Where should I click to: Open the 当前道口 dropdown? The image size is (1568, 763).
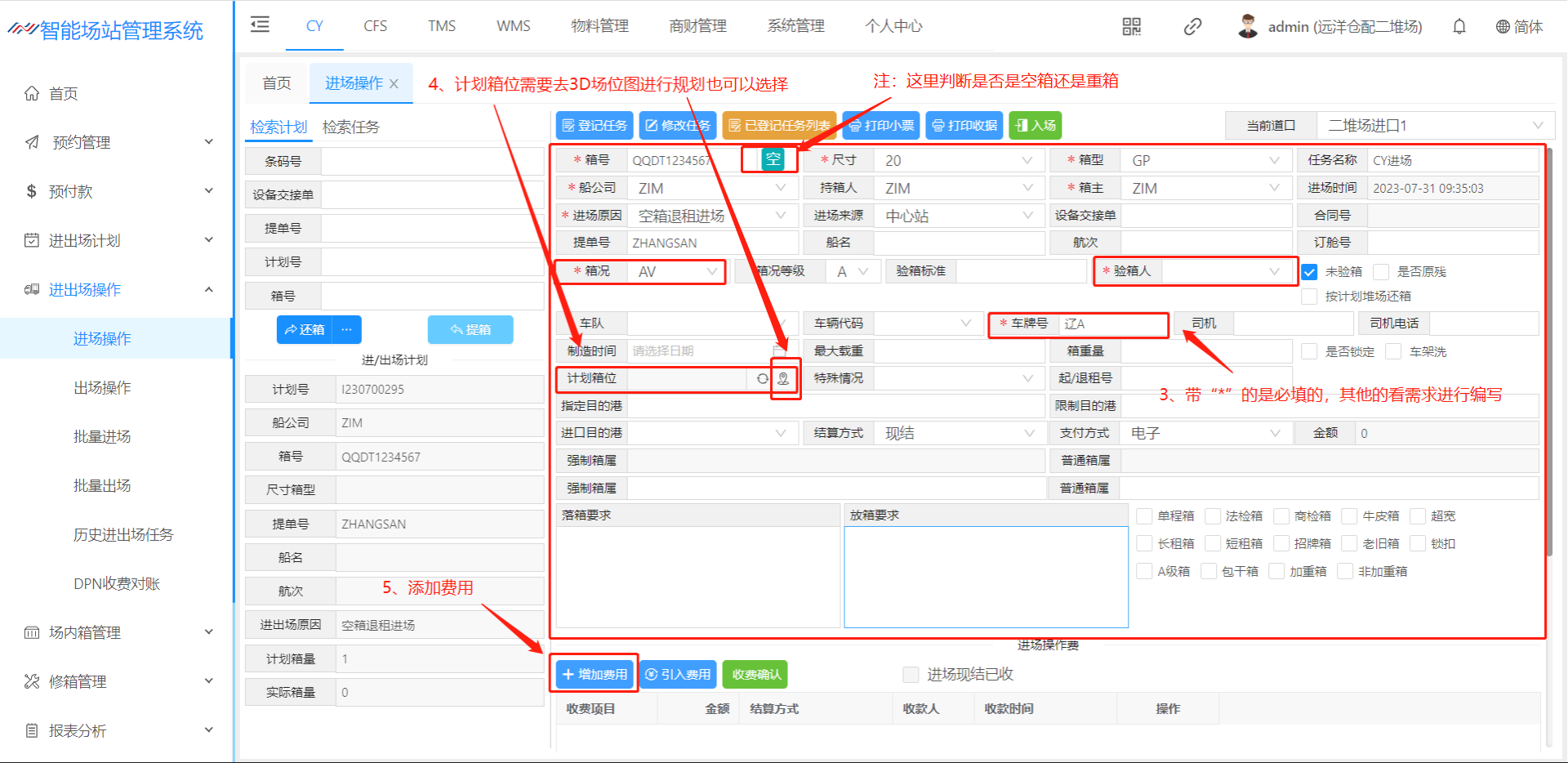(1434, 126)
